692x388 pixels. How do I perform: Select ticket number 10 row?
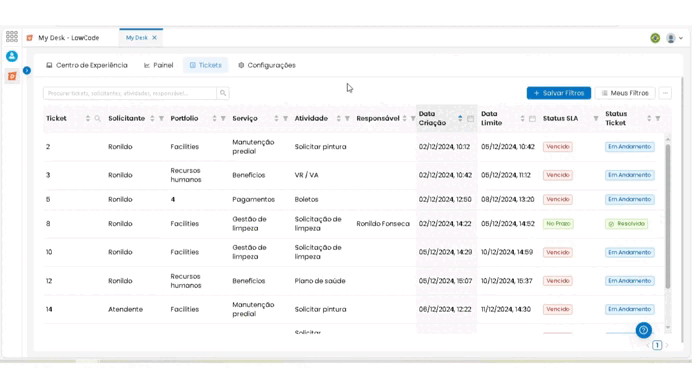pos(353,252)
